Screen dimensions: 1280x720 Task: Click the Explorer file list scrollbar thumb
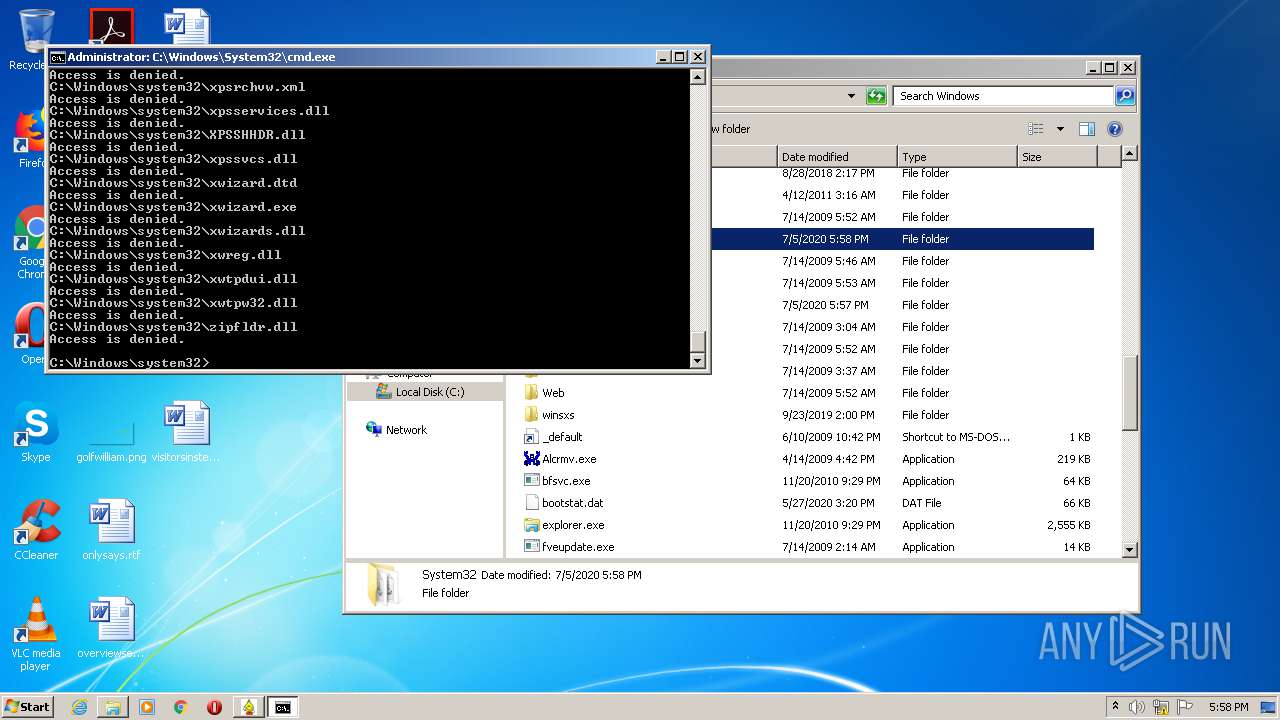tap(1130, 392)
